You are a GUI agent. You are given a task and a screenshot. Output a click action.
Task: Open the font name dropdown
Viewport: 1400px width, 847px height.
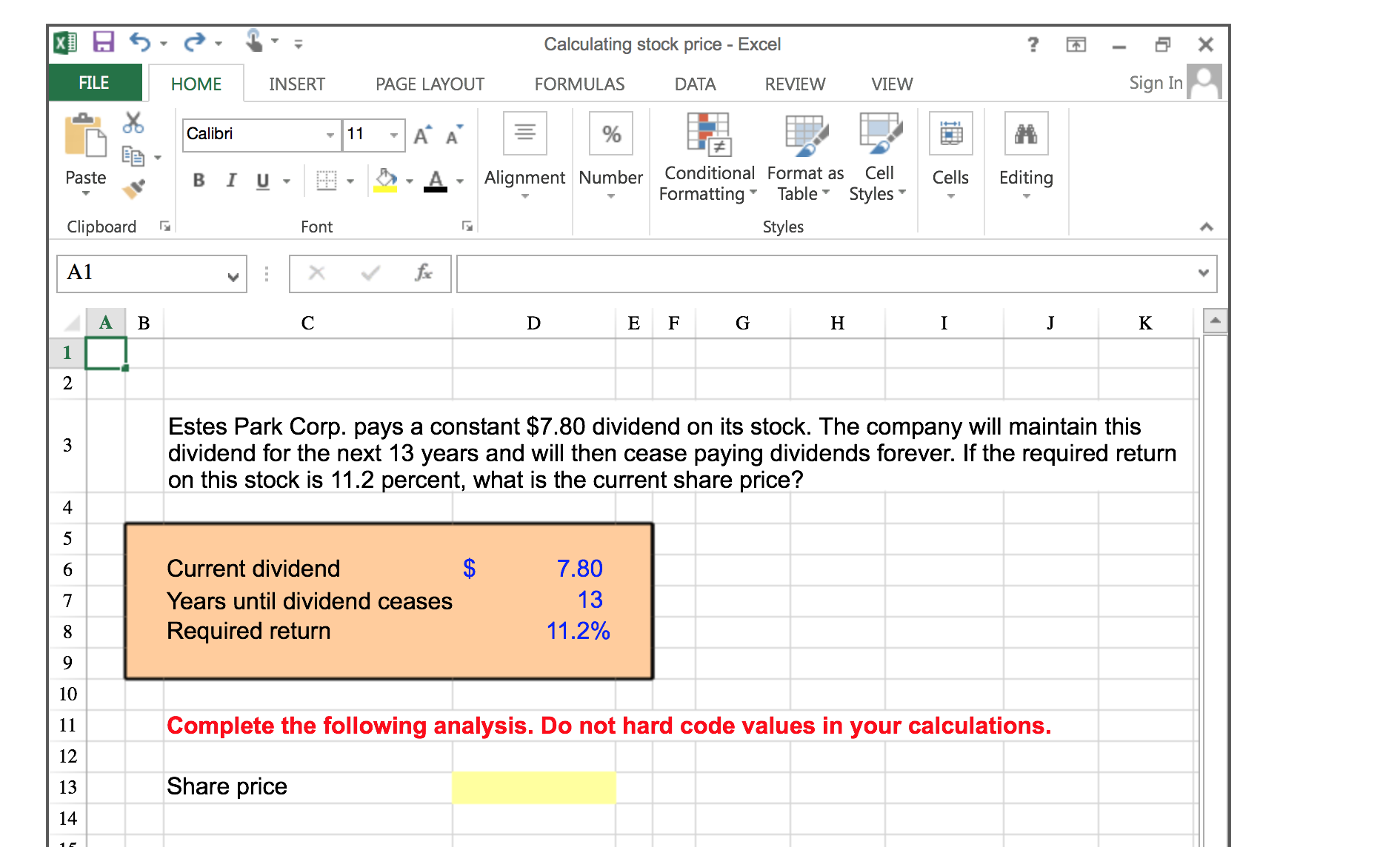point(330,135)
